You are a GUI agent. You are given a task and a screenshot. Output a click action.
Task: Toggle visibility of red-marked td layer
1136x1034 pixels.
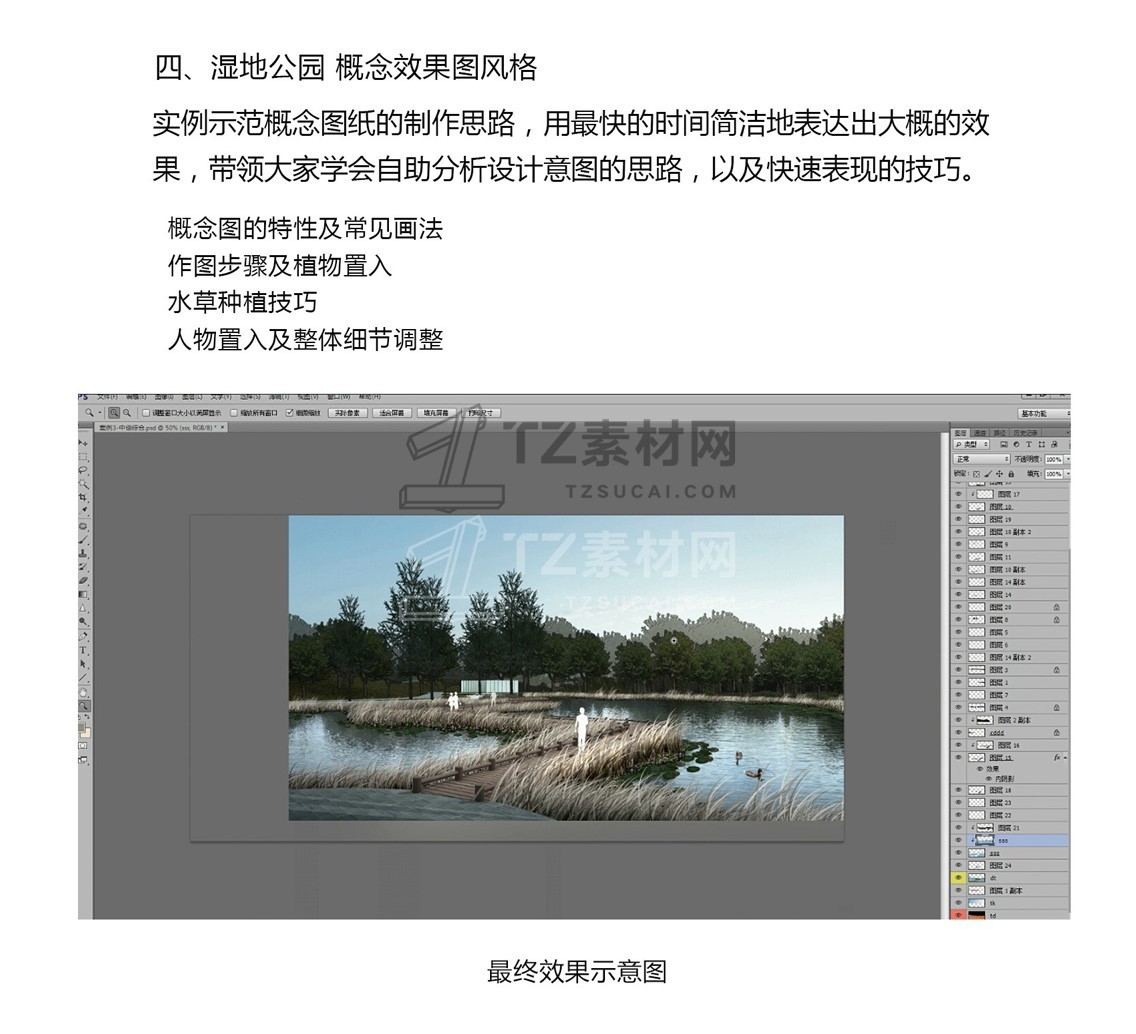point(958,915)
